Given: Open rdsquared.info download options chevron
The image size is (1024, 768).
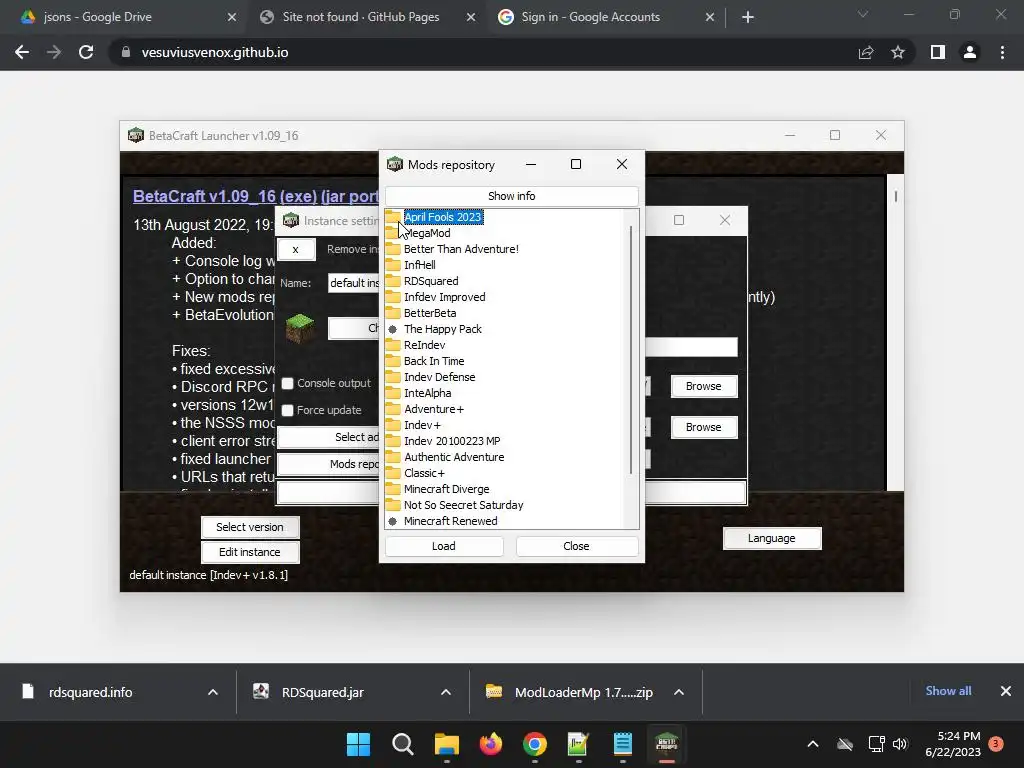Looking at the screenshot, I should pyautogui.click(x=213, y=692).
